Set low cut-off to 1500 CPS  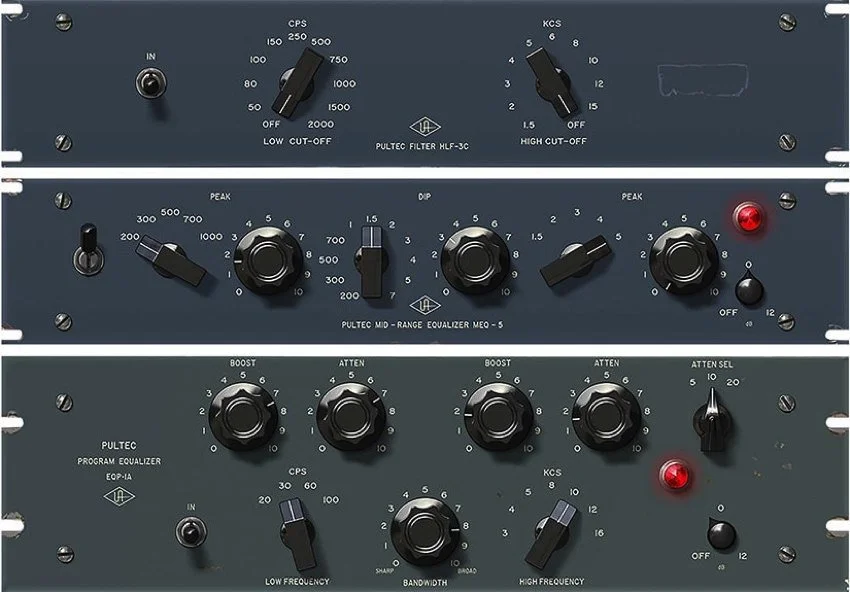point(339,107)
